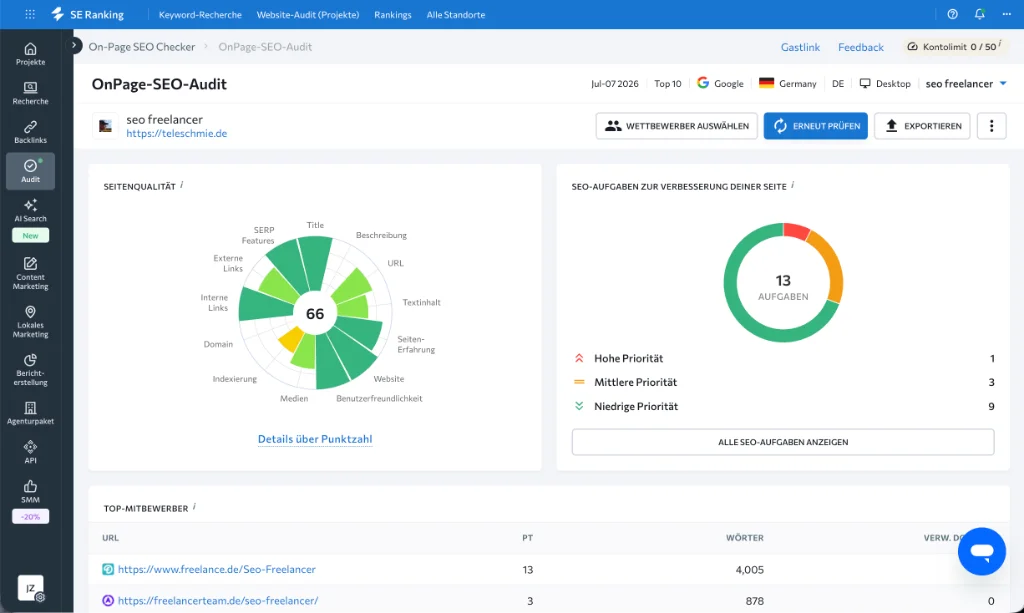Click the URL column header

[110, 538]
